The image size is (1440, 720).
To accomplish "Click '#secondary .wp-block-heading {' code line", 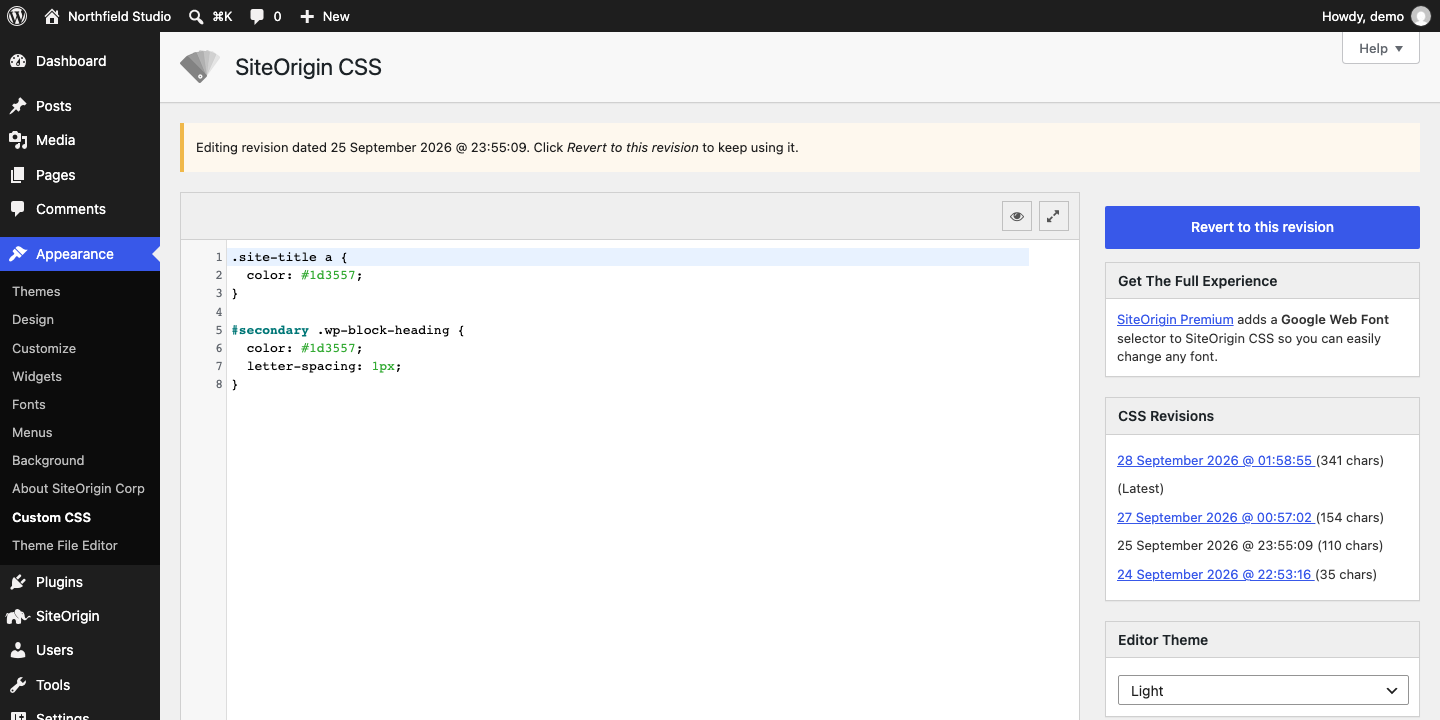I will tap(348, 330).
